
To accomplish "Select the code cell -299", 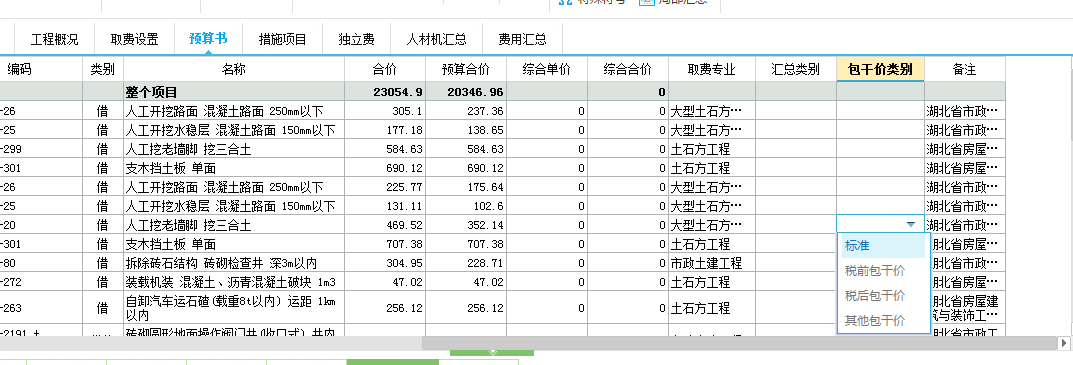I will [41, 149].
